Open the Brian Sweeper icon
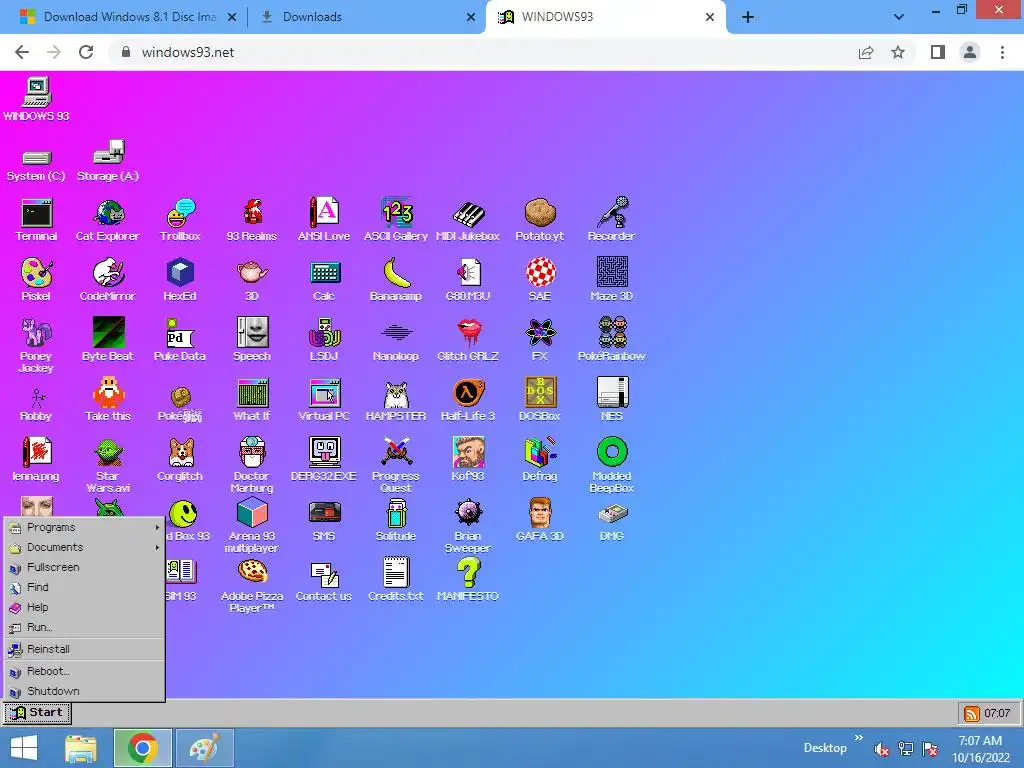The height and width of the screenshot is (768, 1024). pyautogui.click(x=468, y=526)
